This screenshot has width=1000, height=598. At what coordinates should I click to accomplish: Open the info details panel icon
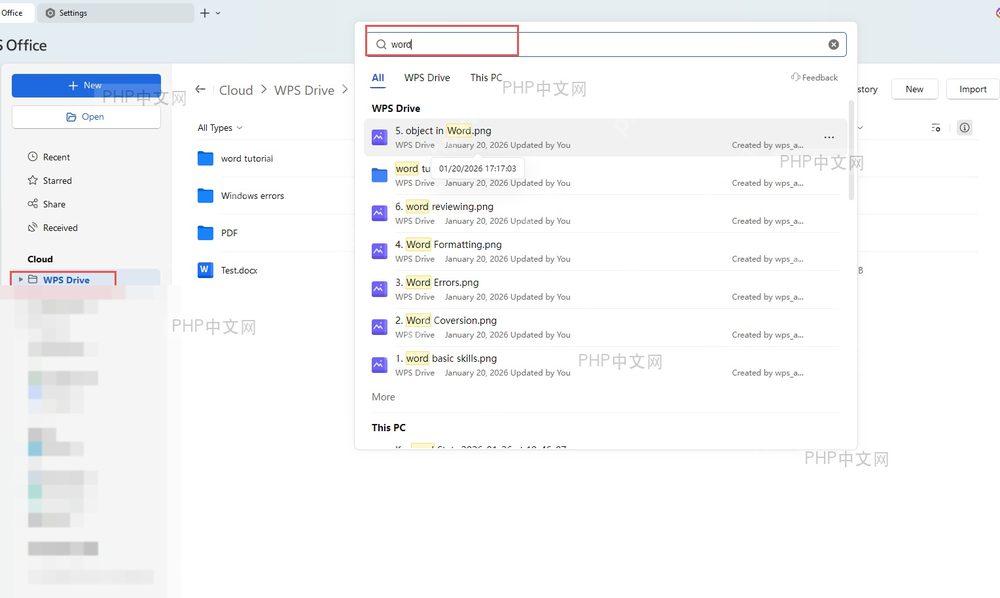tap(964, 128)
